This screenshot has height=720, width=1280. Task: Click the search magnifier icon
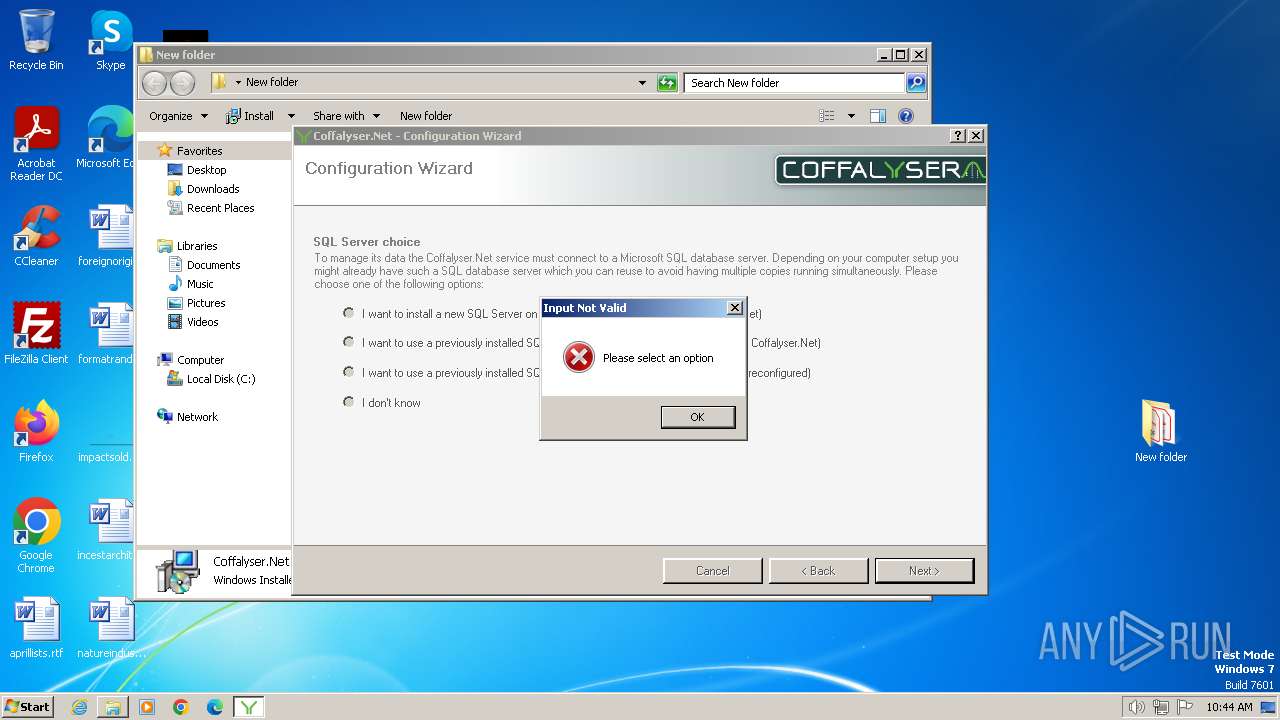point(916,83)
